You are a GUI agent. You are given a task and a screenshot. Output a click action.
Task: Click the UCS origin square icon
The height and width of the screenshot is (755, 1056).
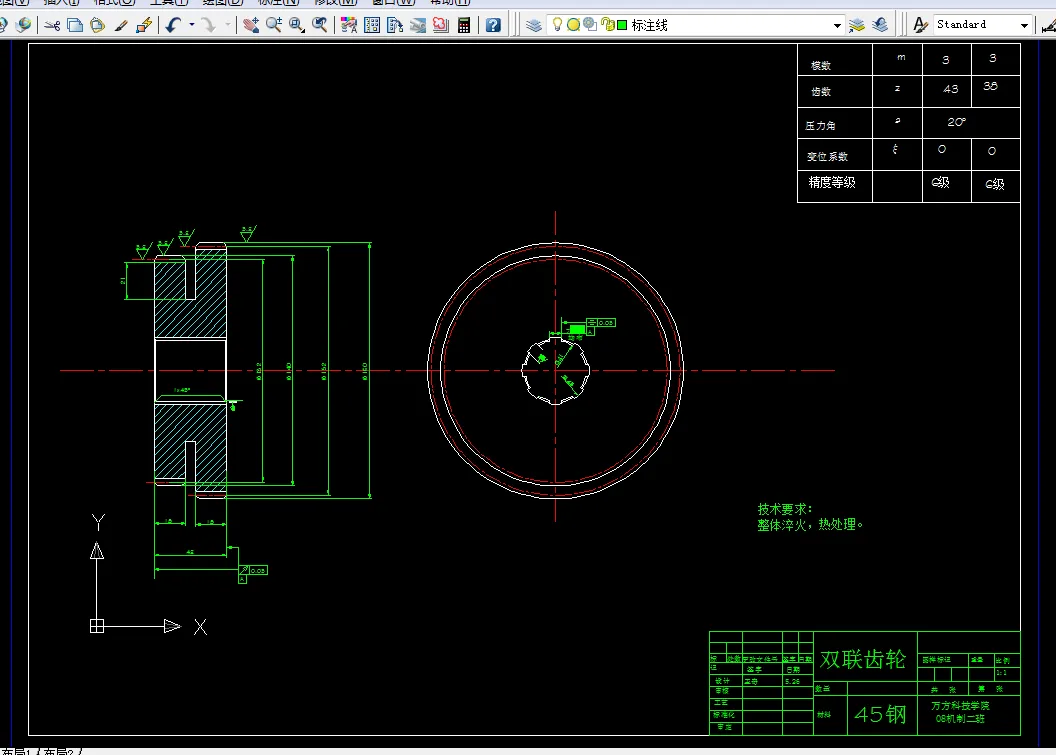pyautogui.click(x=97, y=626)
